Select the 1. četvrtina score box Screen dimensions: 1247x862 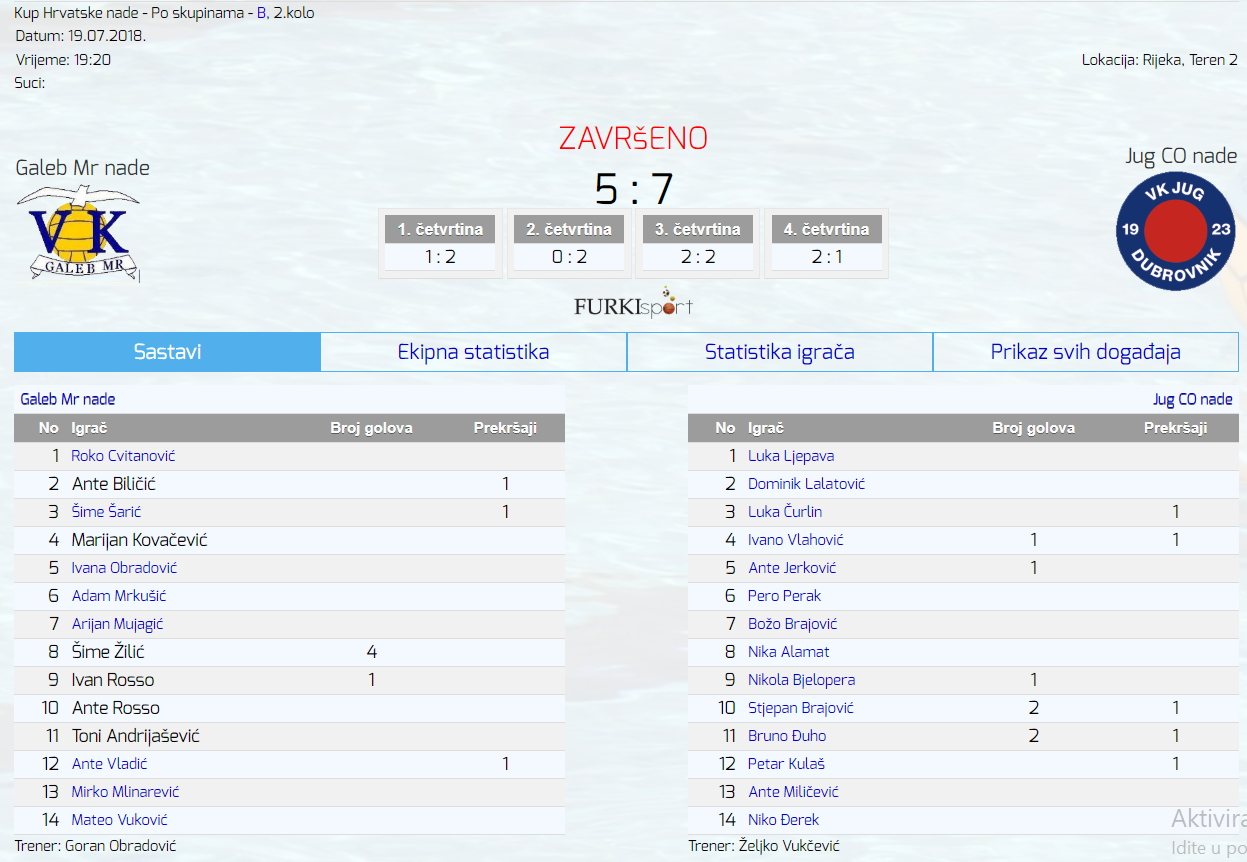point(440,243)
